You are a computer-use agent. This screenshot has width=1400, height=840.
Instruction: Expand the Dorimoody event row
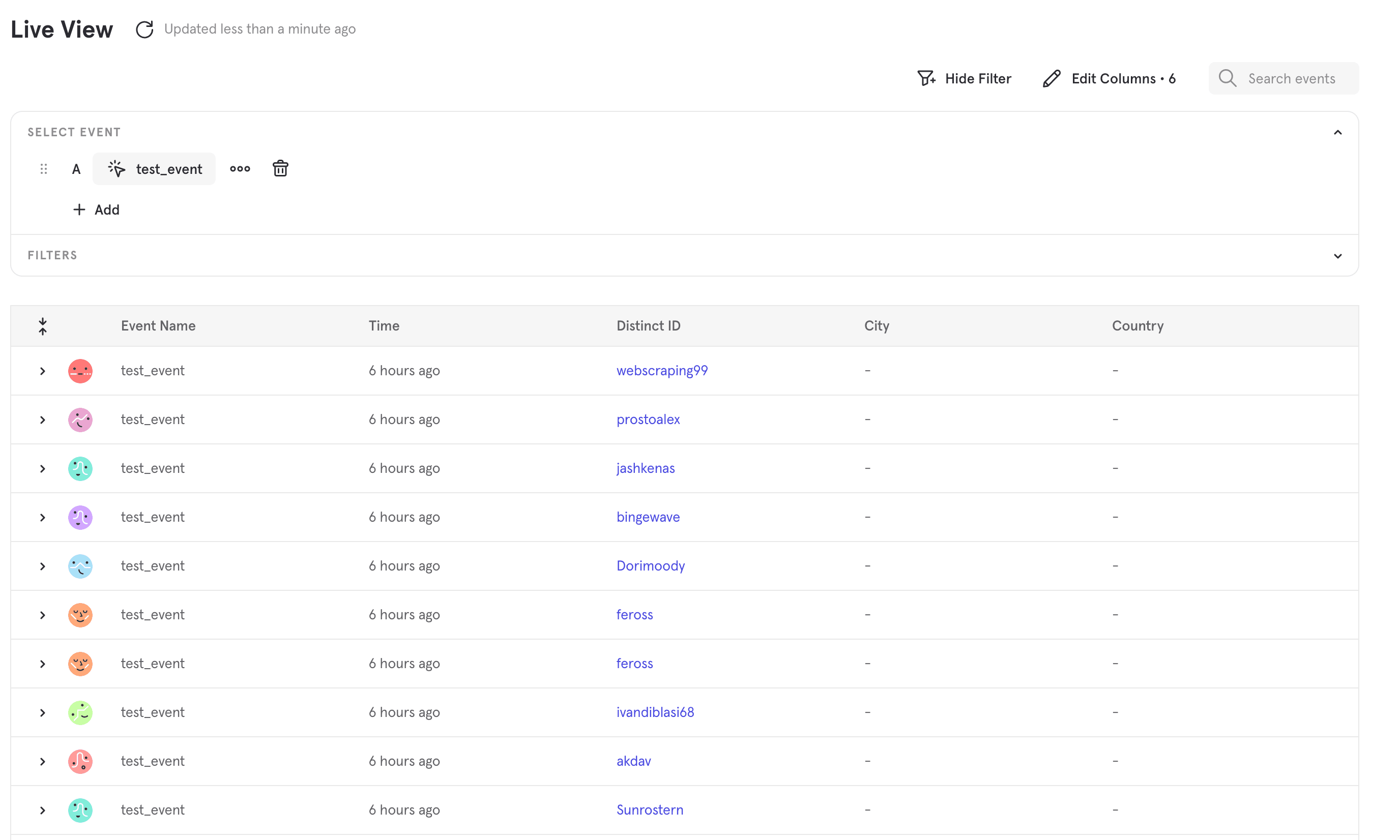click(42, 566)
